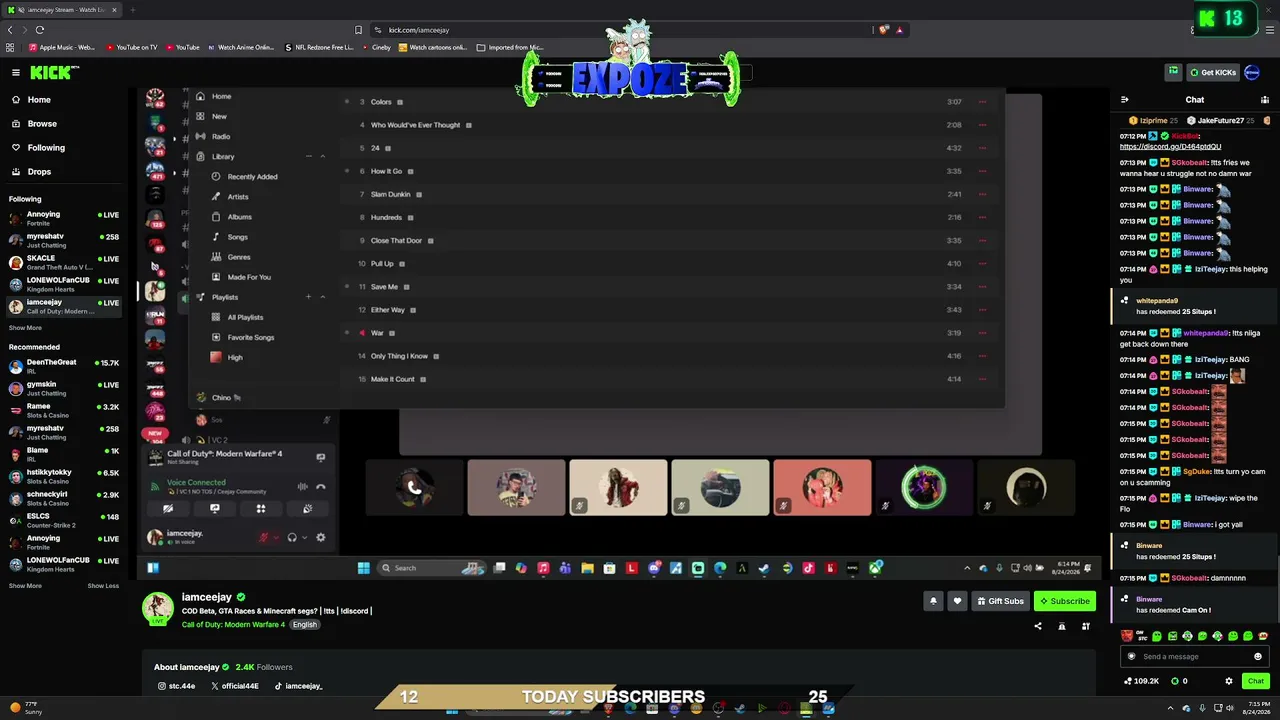Play the track Slam Dunkin
Viewport: 1280px width, 720px height.
[391, 195]
